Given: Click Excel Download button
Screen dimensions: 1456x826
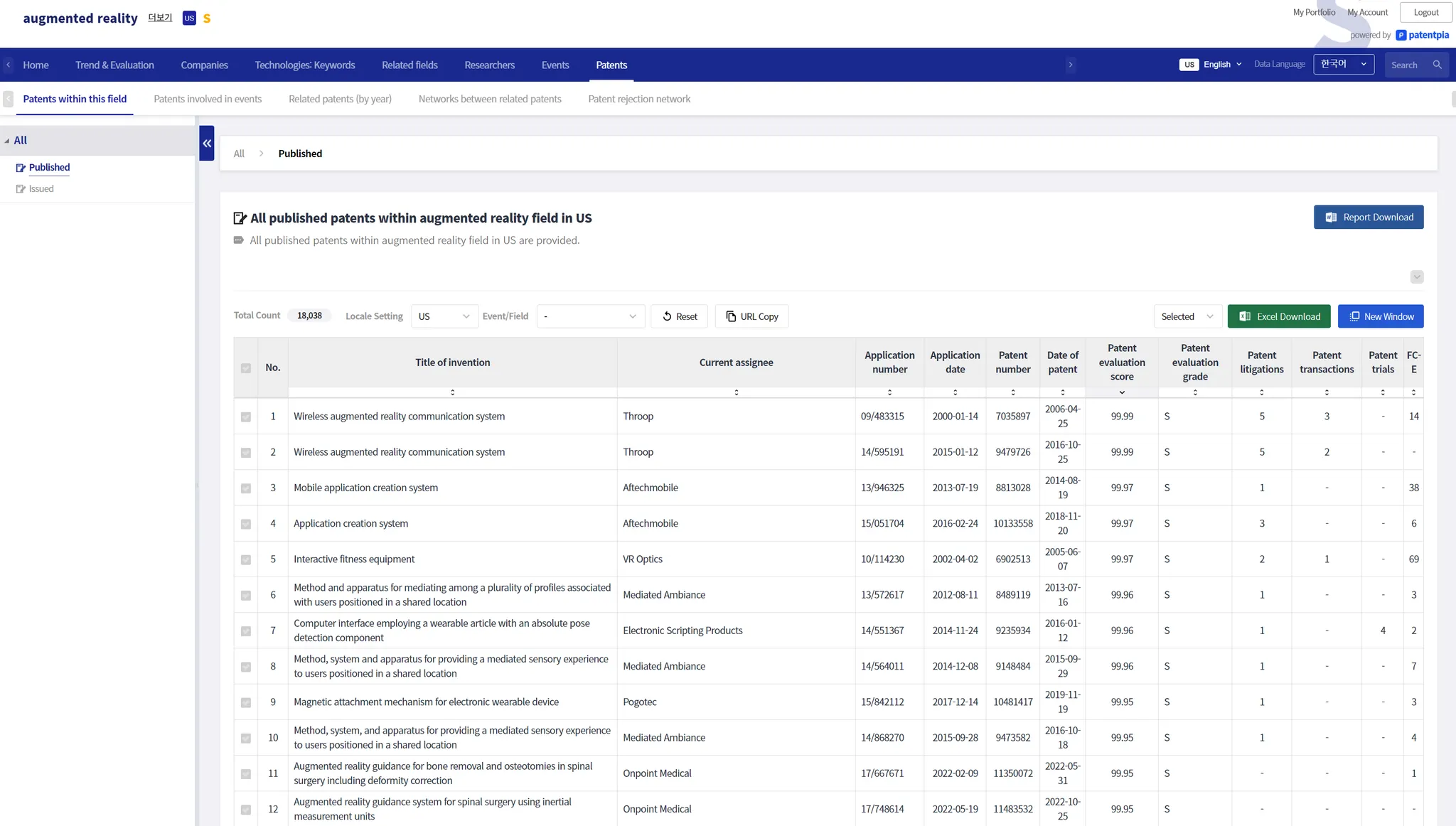Looking at the screenshot, I should click(1278, 316).
